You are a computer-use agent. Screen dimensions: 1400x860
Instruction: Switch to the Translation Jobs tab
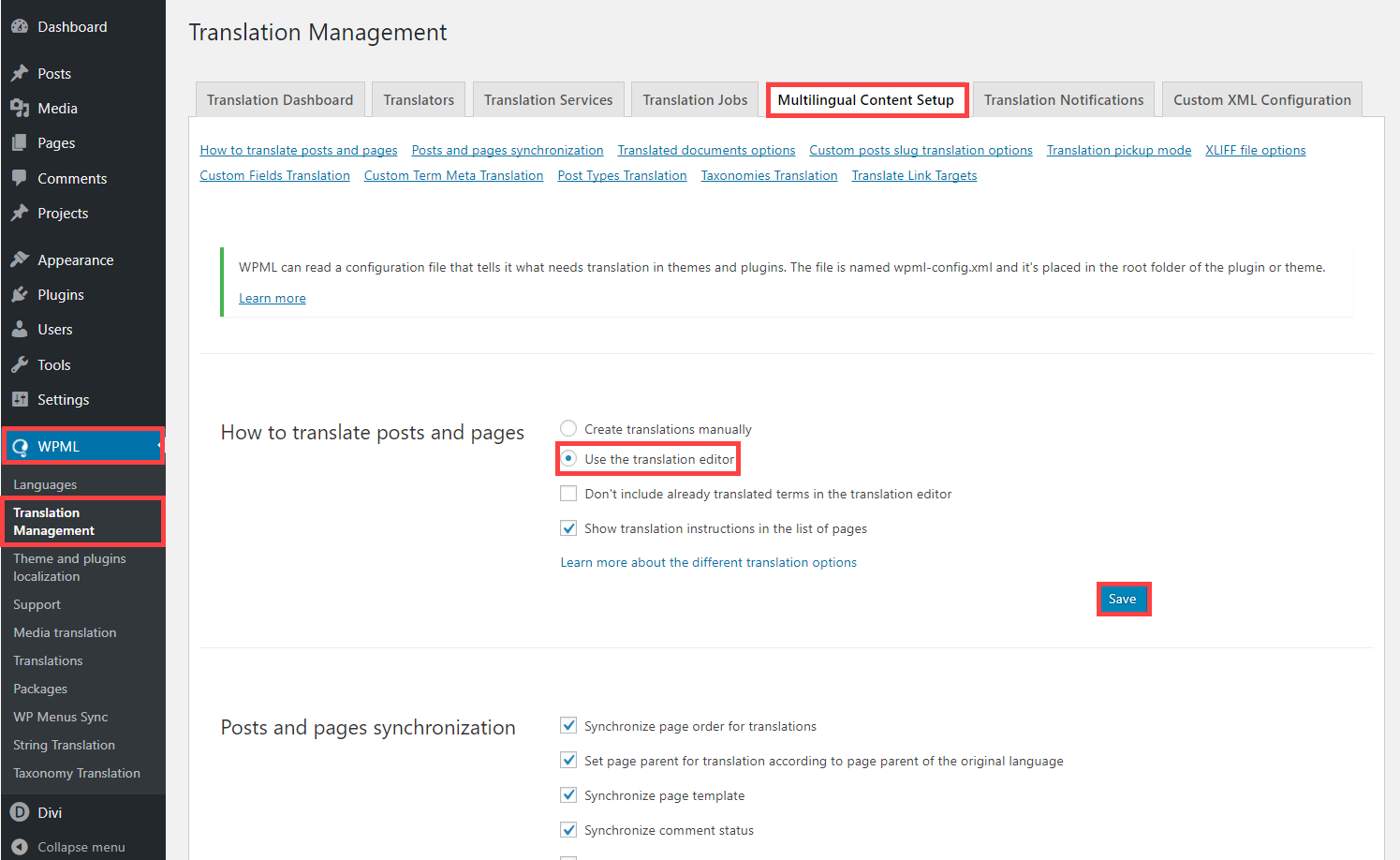[695, 99]
